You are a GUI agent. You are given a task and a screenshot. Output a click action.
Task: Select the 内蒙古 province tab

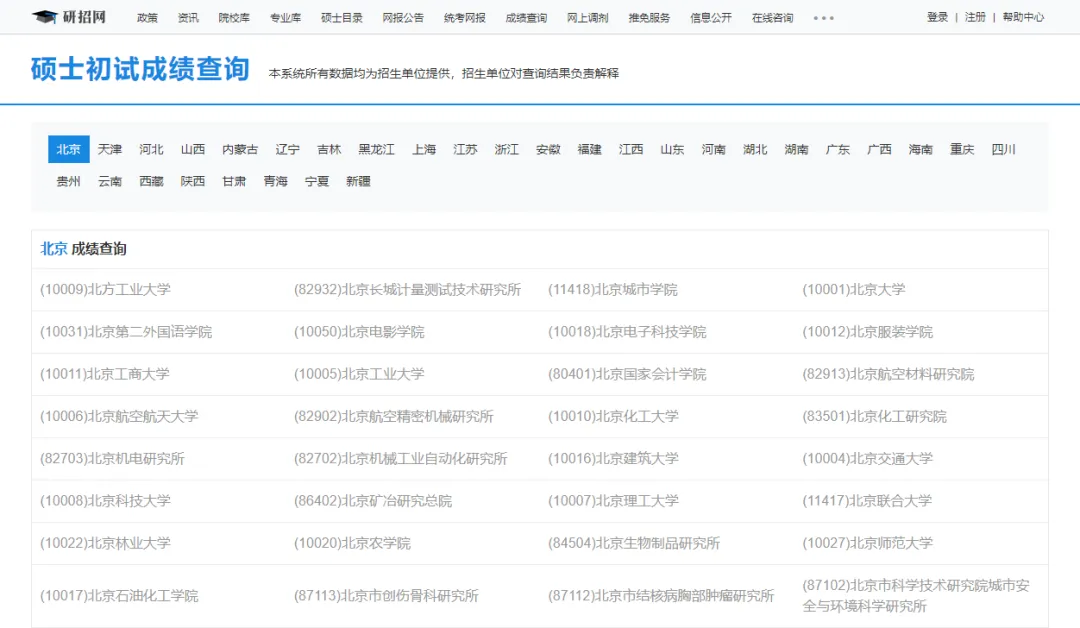(240, 149)
